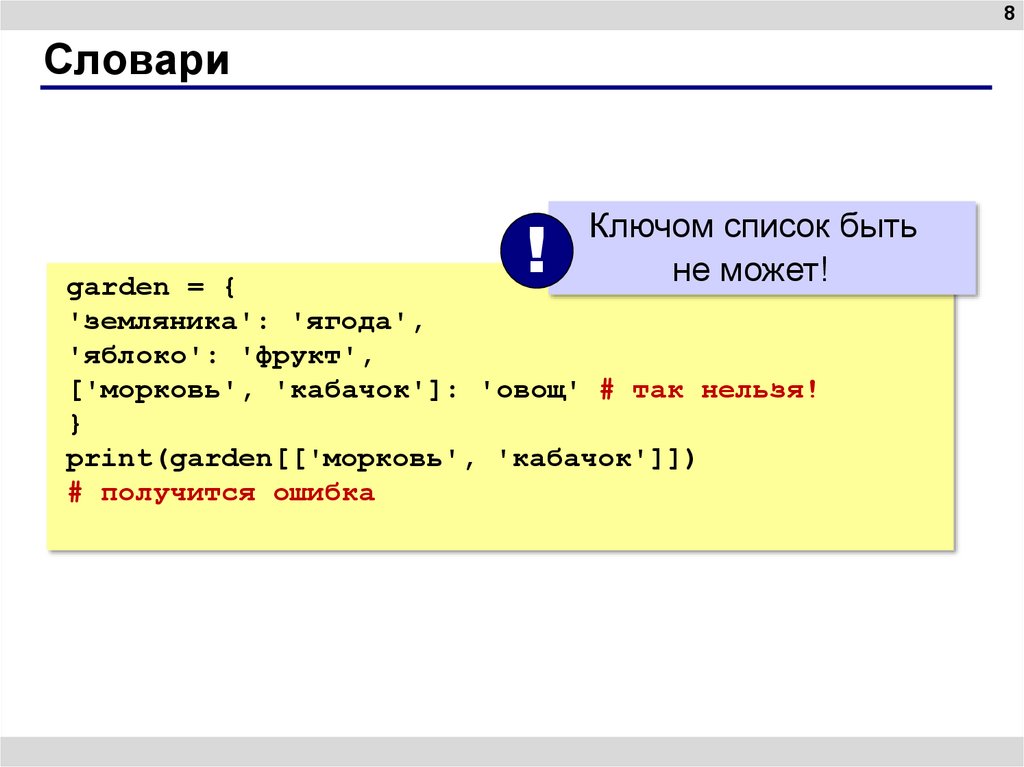Click the gray bar at slide bottom
1024x767 pixels.
tap(512, 751)
